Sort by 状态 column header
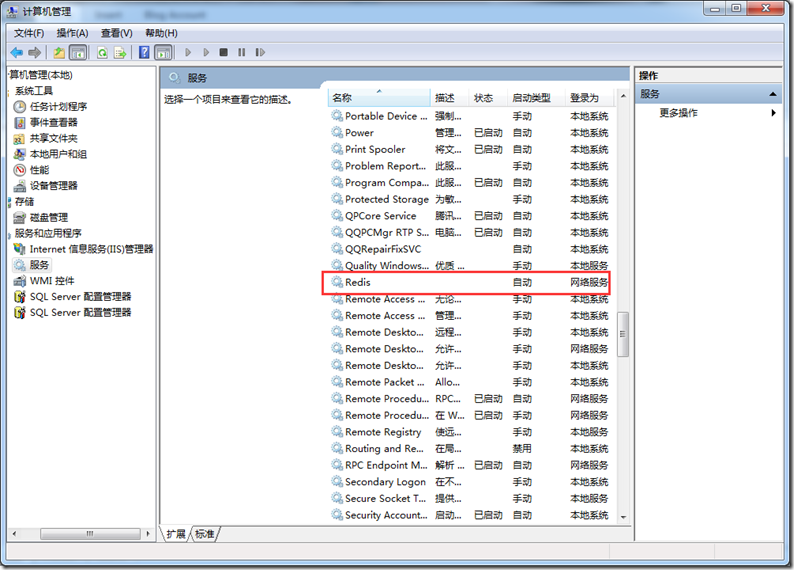 tap(489, 98)
